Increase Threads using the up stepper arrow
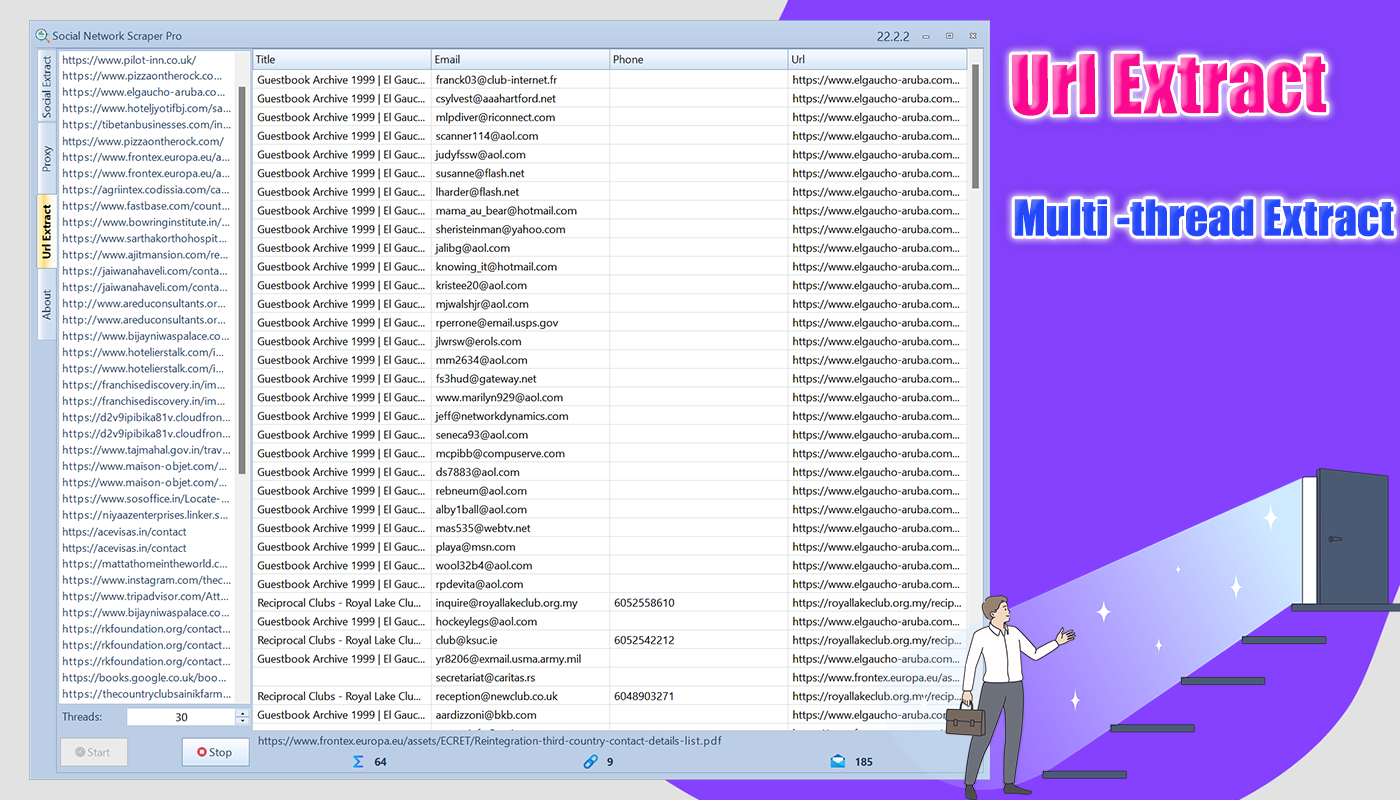Image resolution: width=1400 pixels, height=800 pixels. coord(241,712)
